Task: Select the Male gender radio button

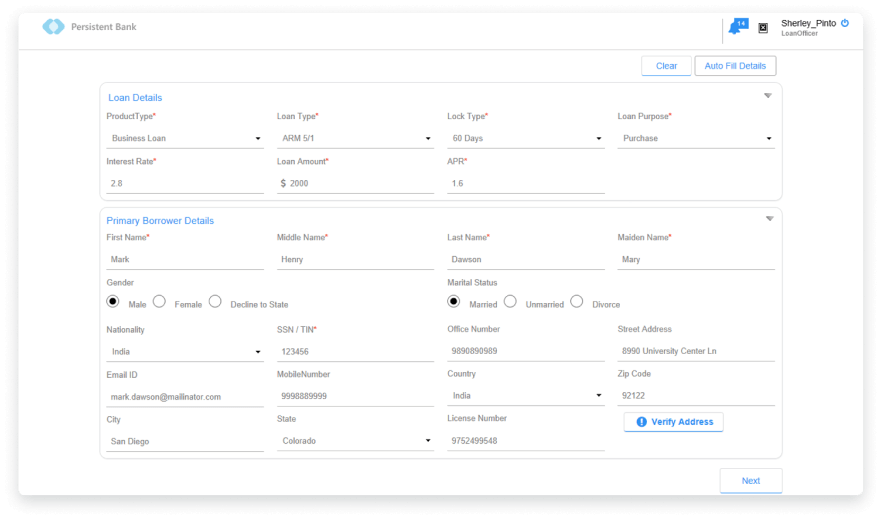Action: [113, 302]
